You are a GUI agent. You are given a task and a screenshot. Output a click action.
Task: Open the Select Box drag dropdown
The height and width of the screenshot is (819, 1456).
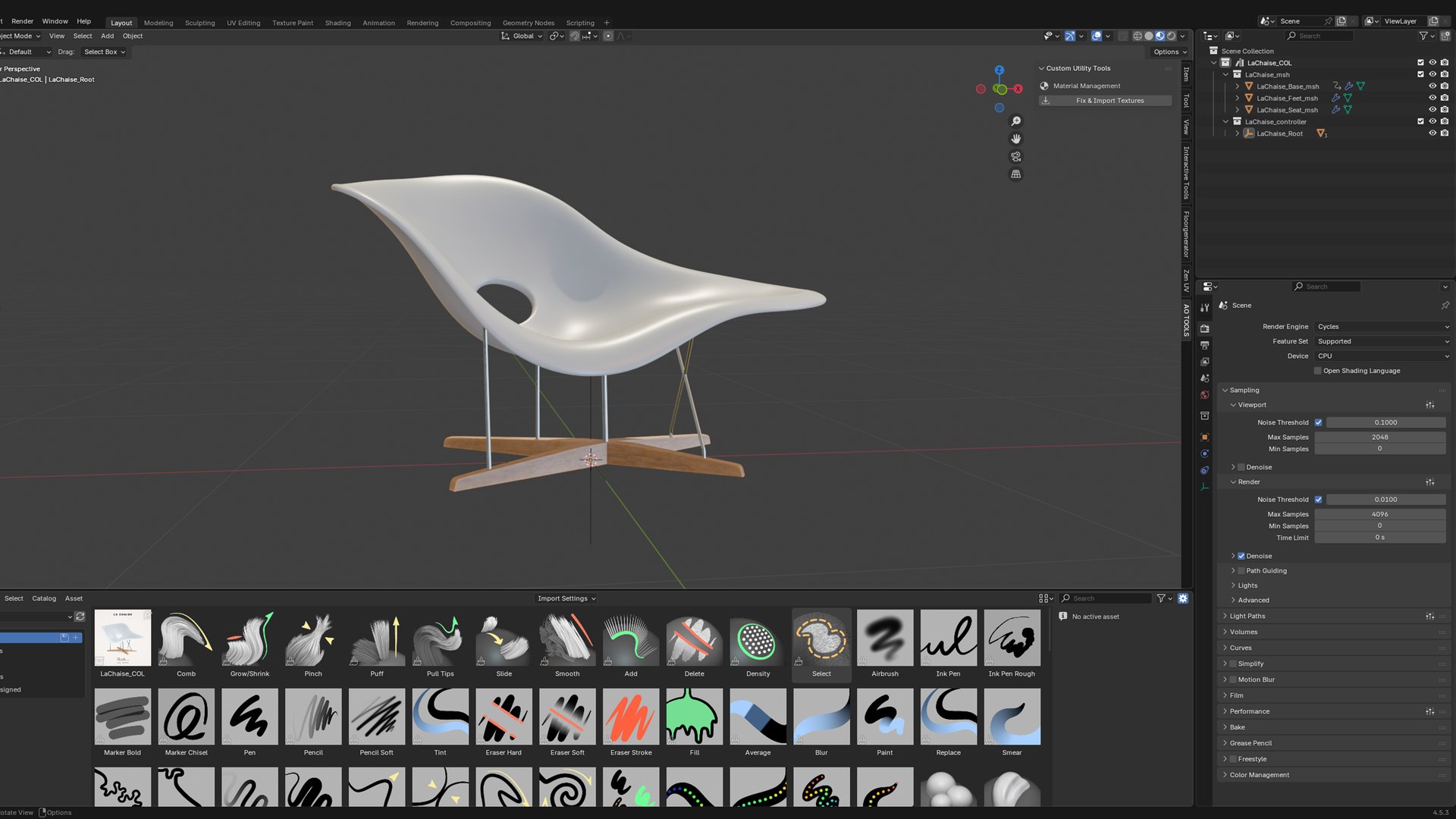pos(105,52)
